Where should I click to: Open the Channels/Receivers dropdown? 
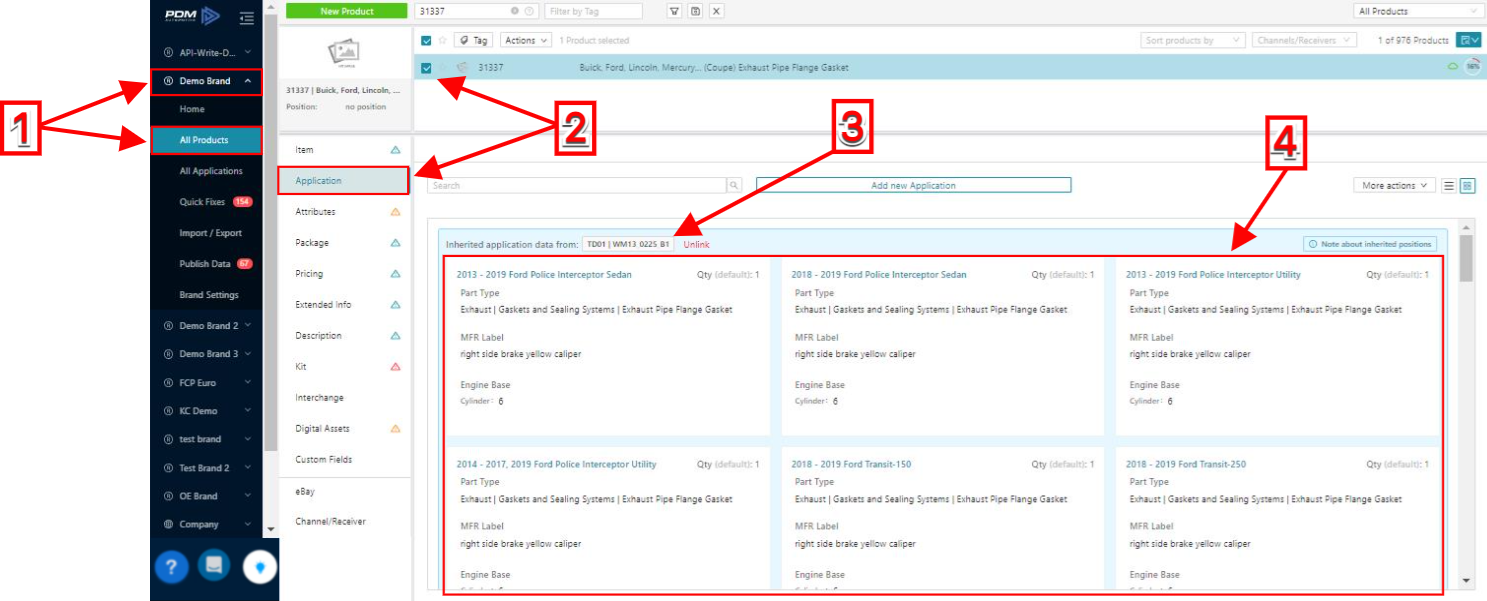pos(1304,41)
